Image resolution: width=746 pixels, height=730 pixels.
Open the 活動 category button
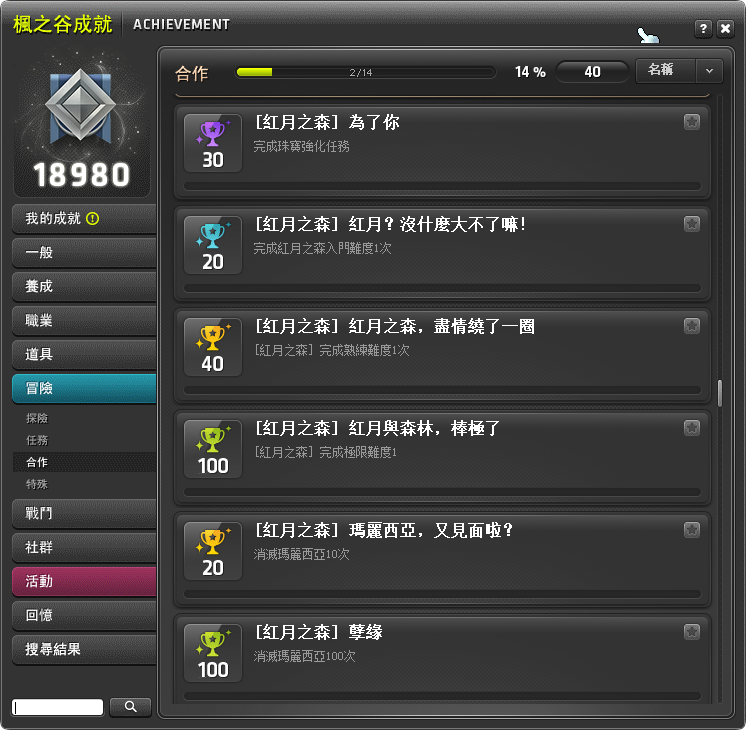pyautogui.click(x=84, y=582)
